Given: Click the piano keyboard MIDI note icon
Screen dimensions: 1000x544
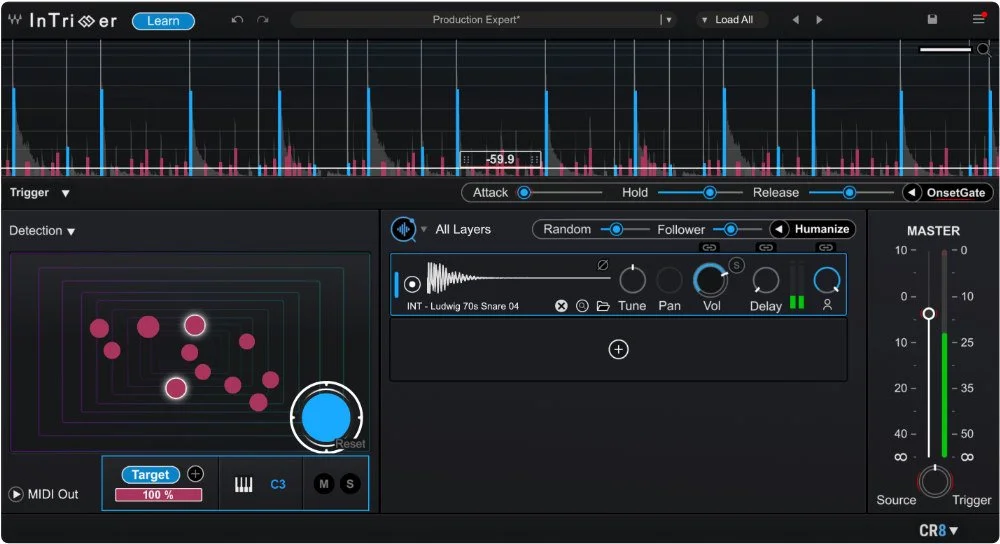Looking at the screenshot, I should pyautogui.click(x=244, y=485).
